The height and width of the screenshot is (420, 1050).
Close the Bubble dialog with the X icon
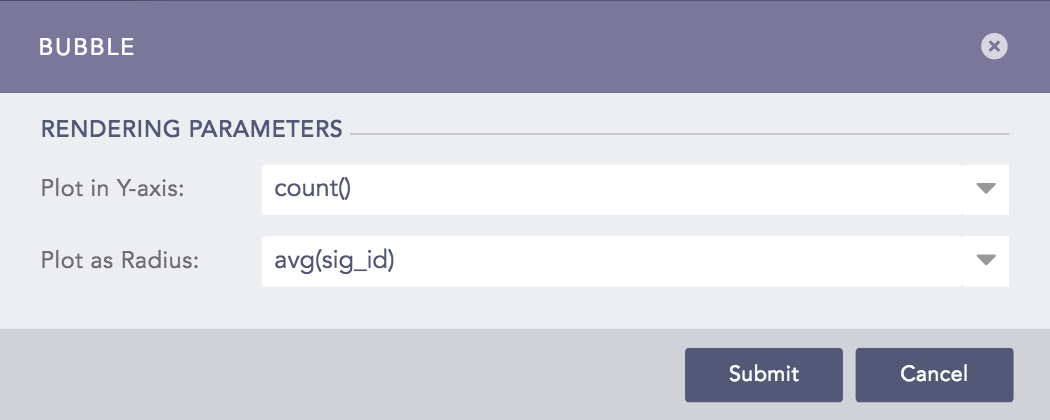click(993, 46)
